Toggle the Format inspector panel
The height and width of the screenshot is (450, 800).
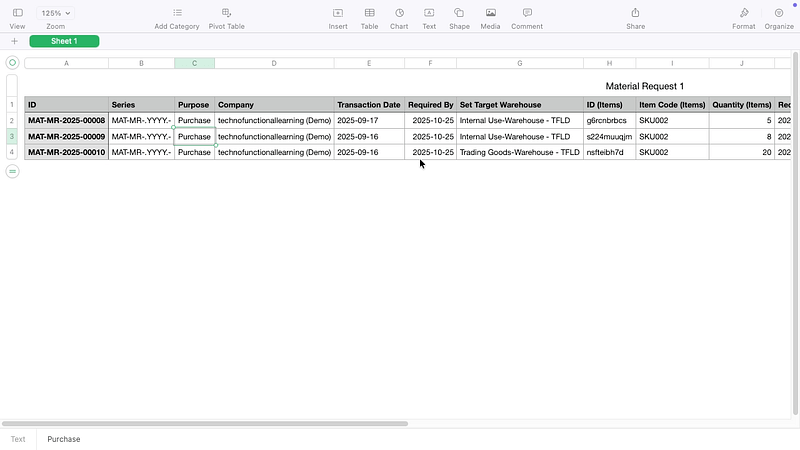click(x=743, y=13)
